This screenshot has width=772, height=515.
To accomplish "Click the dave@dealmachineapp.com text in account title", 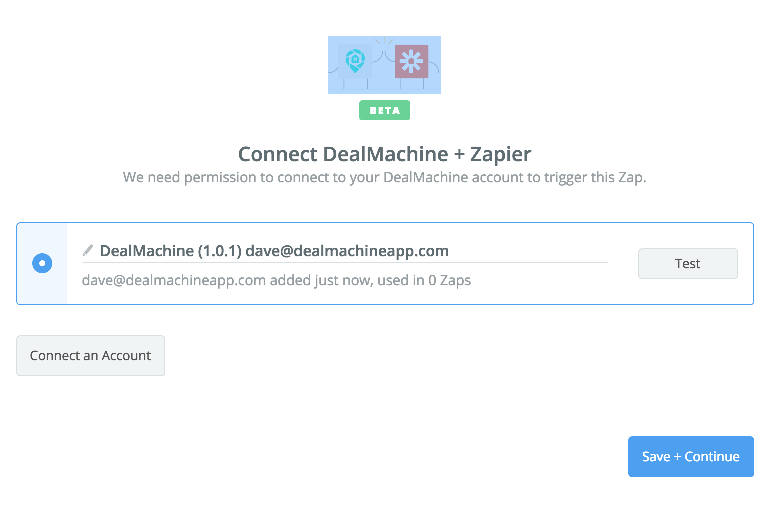I will point(347,251).
